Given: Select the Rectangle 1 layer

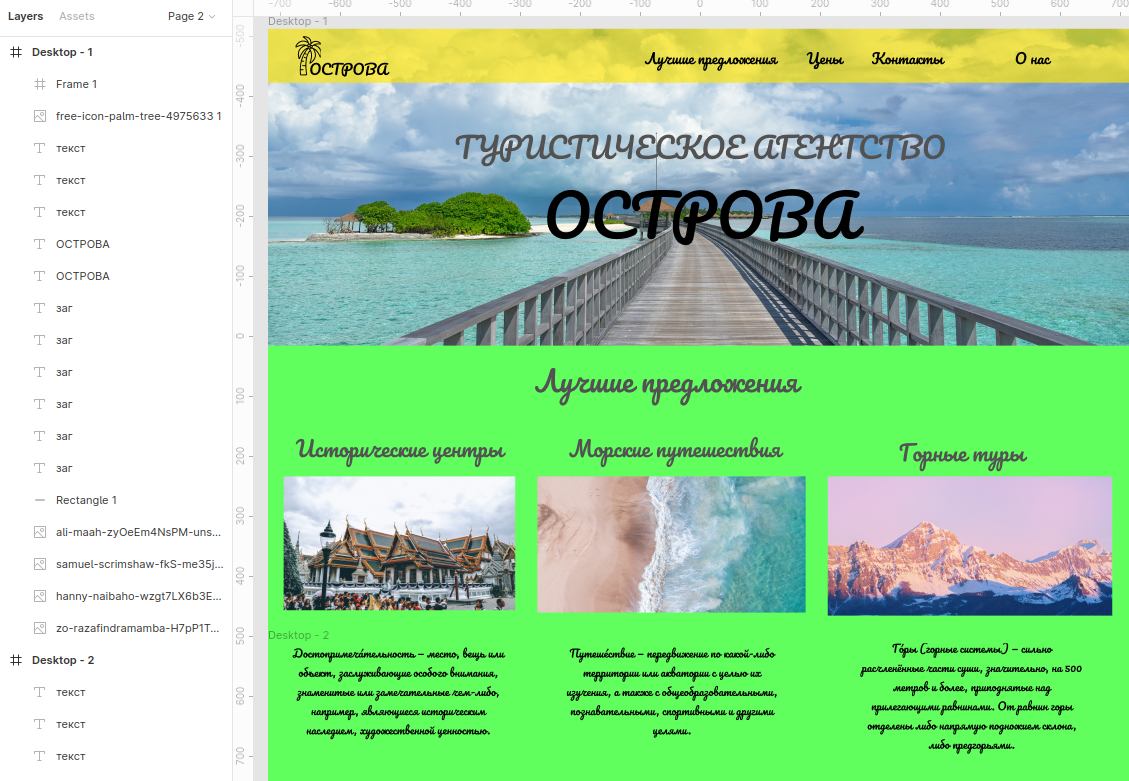Looking at the screenshot, I should (116, 500).
